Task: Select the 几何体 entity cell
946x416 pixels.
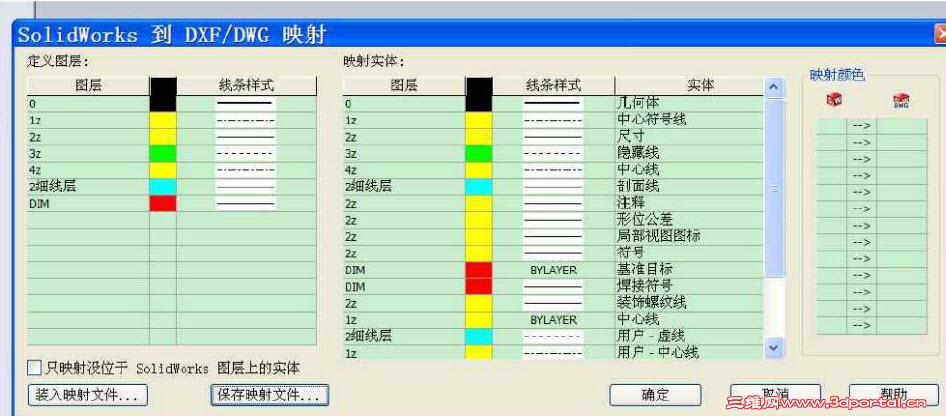Action: (x=689, y=104)
